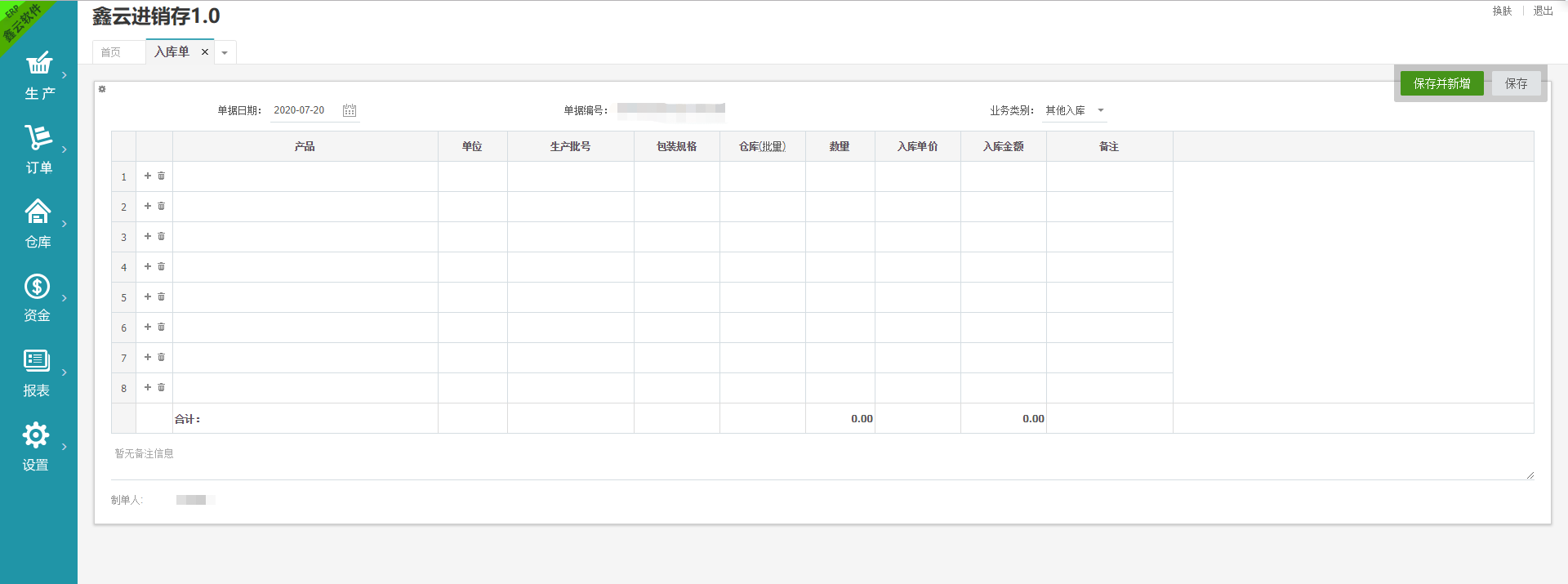
Task: Click the small gear icon above form
Action: pyautogui.click(x=102, y=89)
